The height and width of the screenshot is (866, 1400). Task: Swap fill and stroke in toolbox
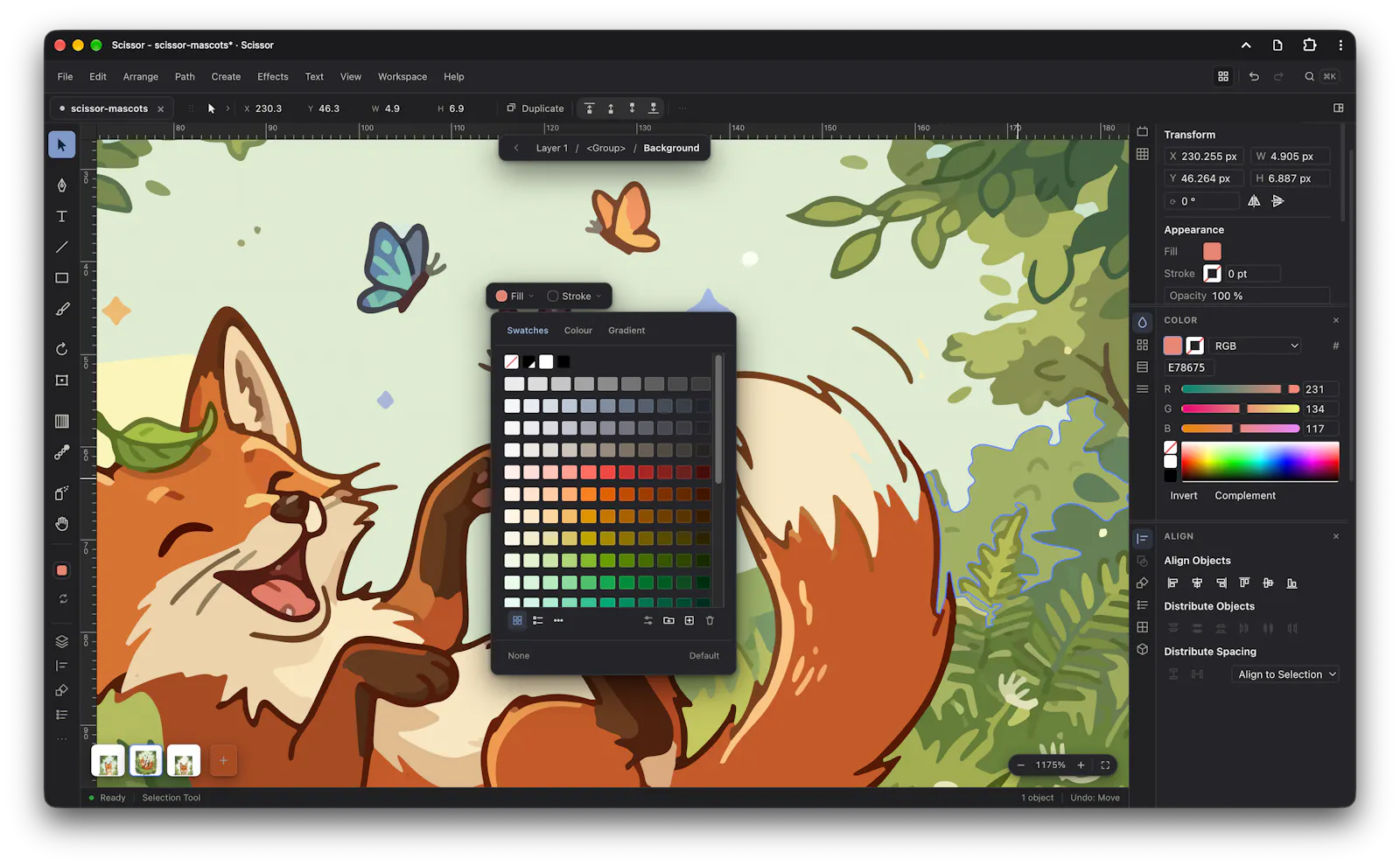pyautogui.click(x=63, y=599)
